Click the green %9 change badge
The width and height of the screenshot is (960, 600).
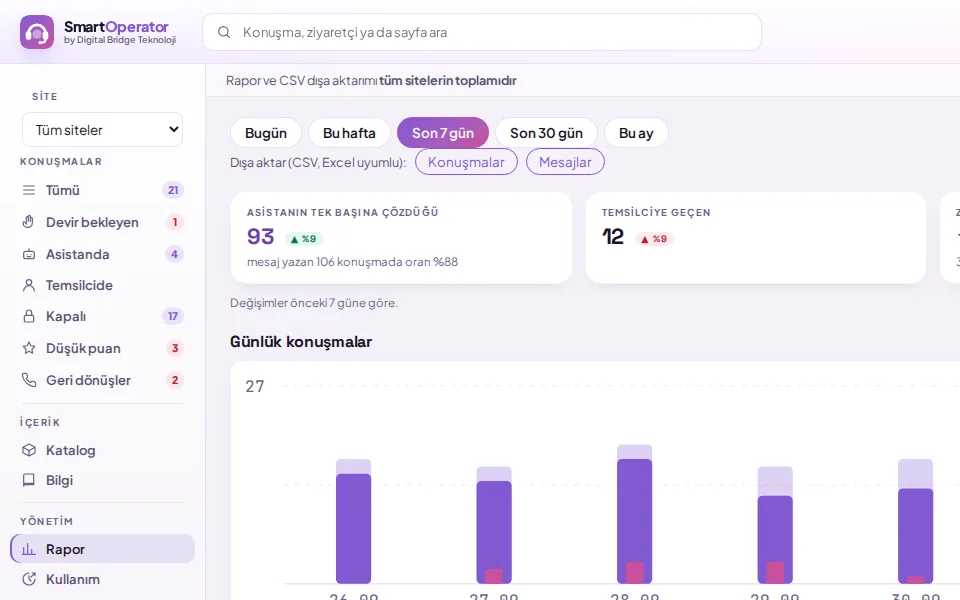click(304, 239)
